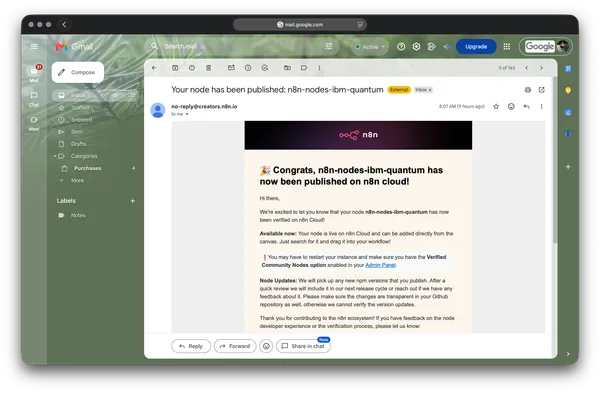
Task: Apply a label to this email
Action: (x=304, y=68)
